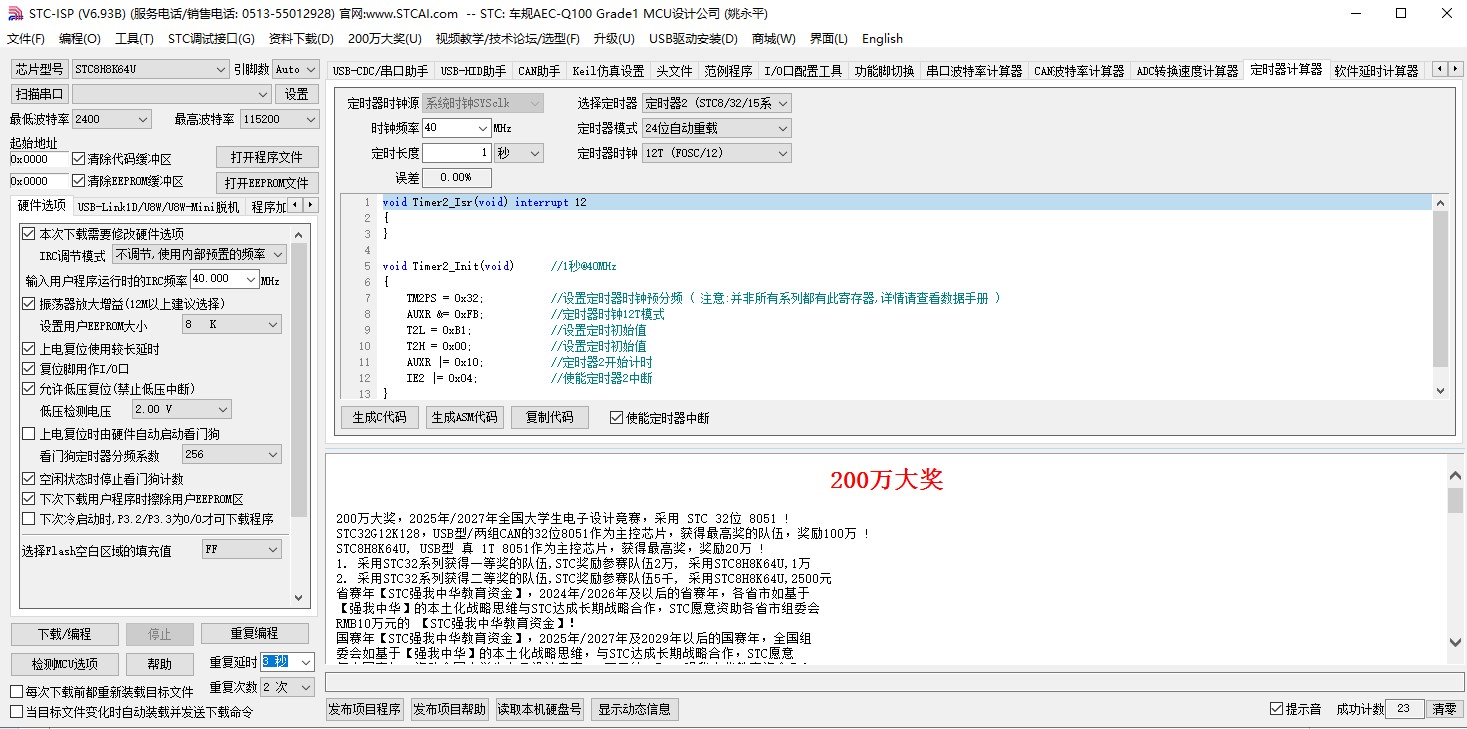
Task: Click 检测MCU选项 button
Action: coord(65,664)
